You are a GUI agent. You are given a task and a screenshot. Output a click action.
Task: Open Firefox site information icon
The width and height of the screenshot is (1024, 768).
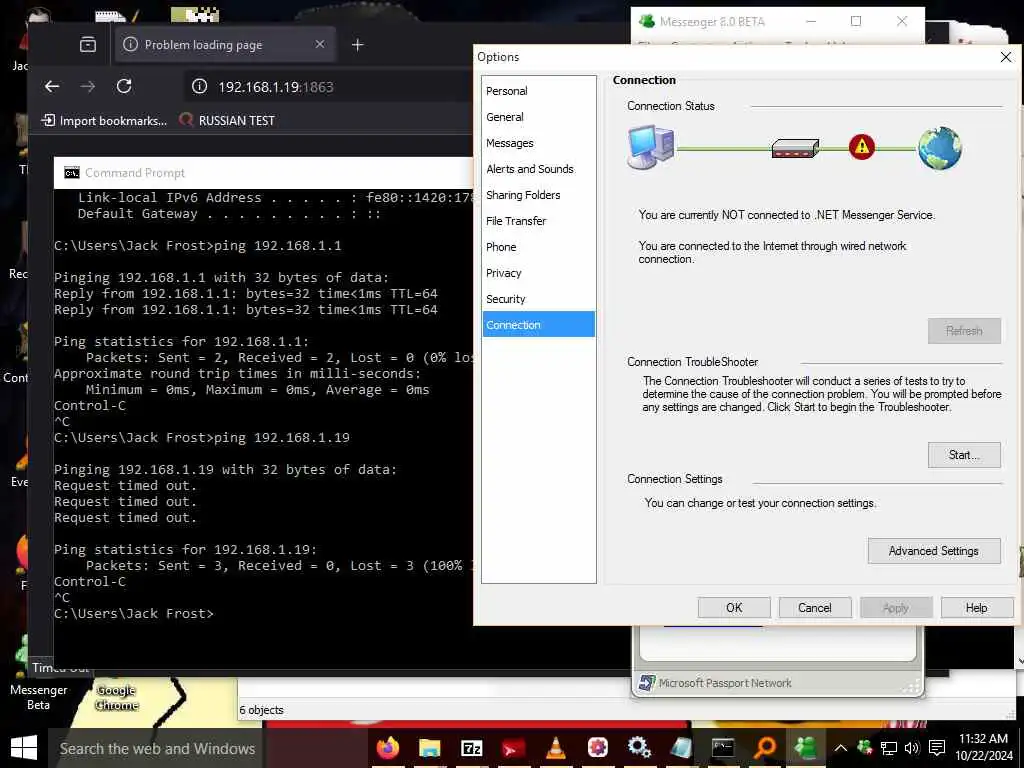(199, 86)
